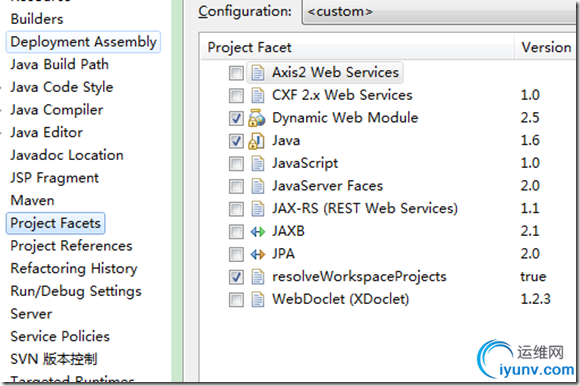Image resolution: width=580 pixels, height=386 pixels.
Task: Click the JavaScript facet document icon
Action: (x=257, y=163)
